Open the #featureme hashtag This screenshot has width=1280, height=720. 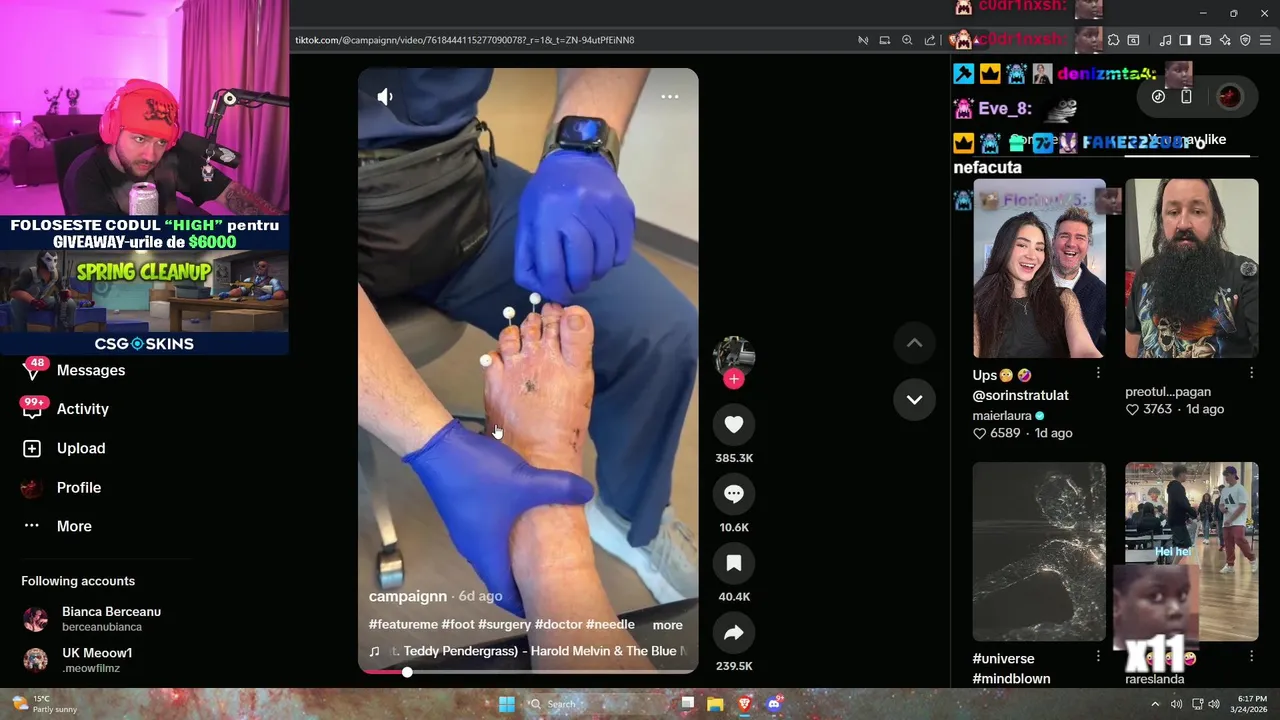[x=403, y=624]
